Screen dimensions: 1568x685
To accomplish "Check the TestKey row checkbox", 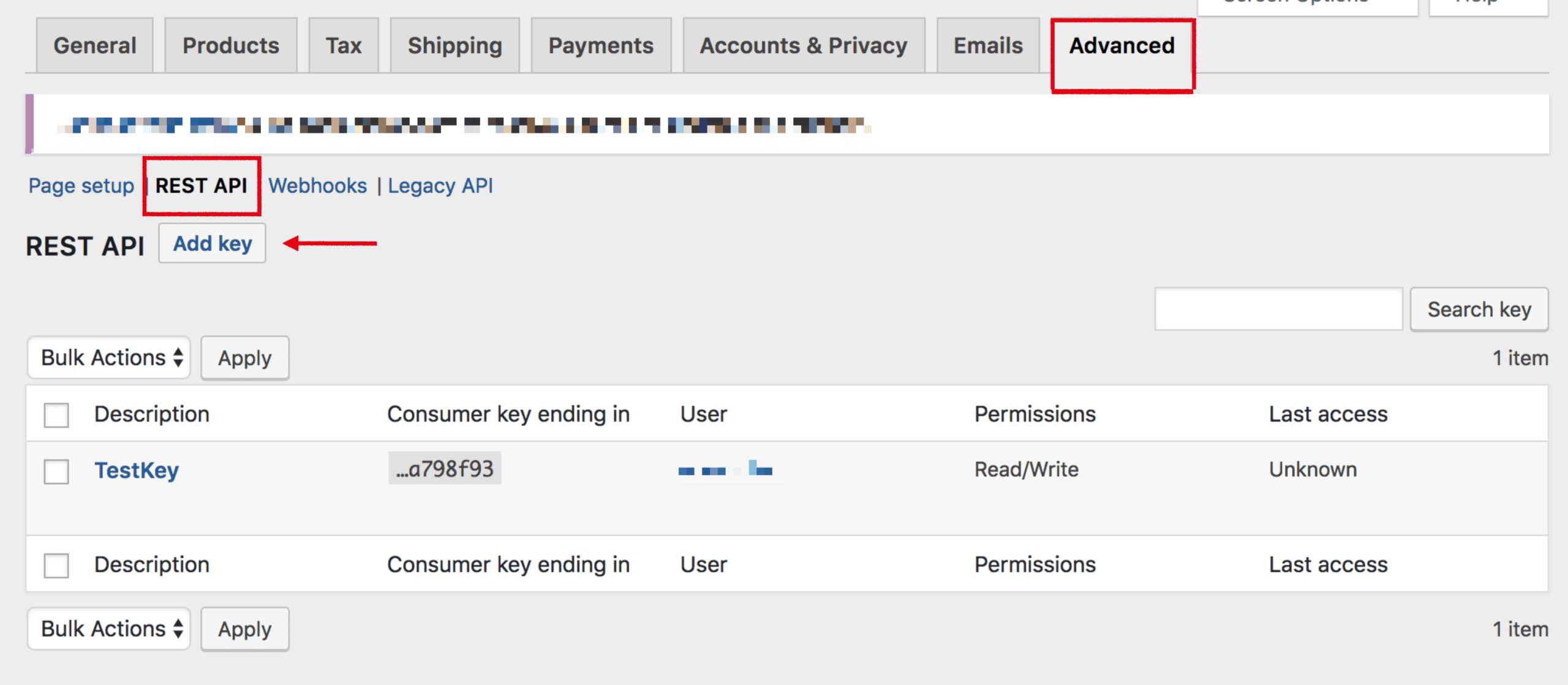I will click(x=56, y=471).
